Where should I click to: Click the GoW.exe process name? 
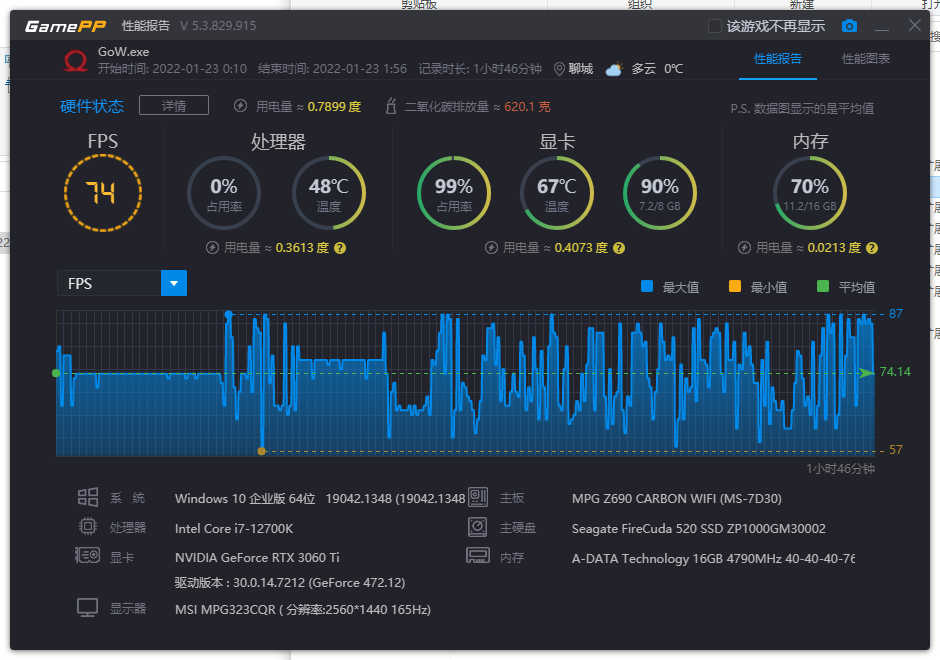click(123, 52)
